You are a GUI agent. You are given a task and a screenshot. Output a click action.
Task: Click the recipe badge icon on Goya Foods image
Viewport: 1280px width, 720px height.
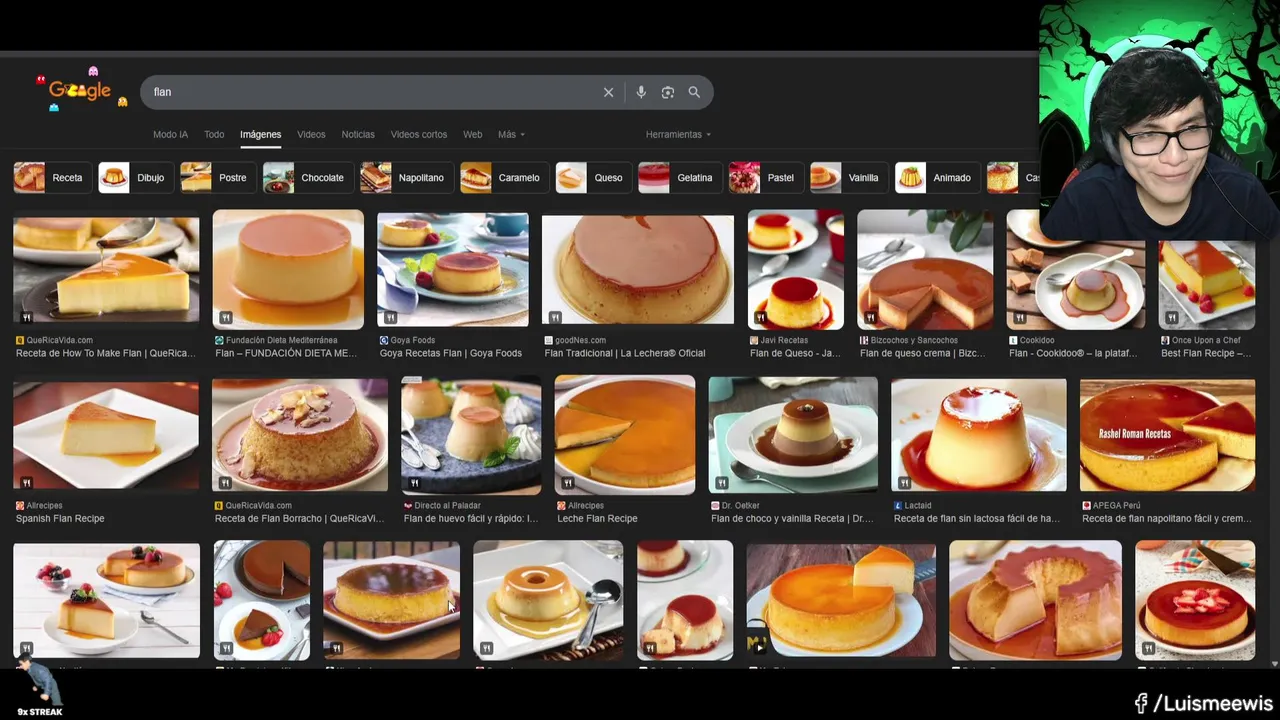(x=390, y=318)
